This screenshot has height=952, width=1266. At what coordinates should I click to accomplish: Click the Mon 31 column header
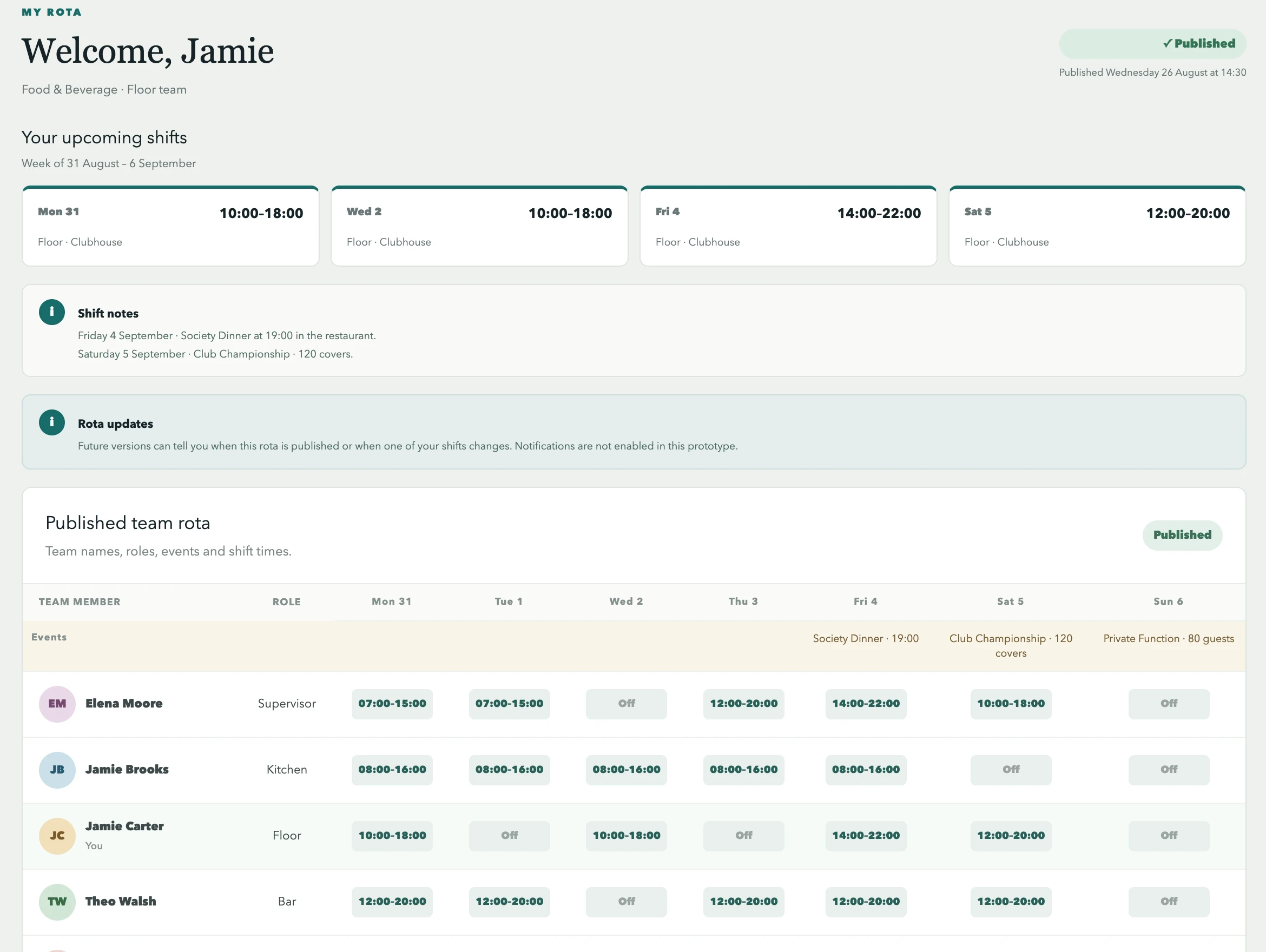coord(392,601)
